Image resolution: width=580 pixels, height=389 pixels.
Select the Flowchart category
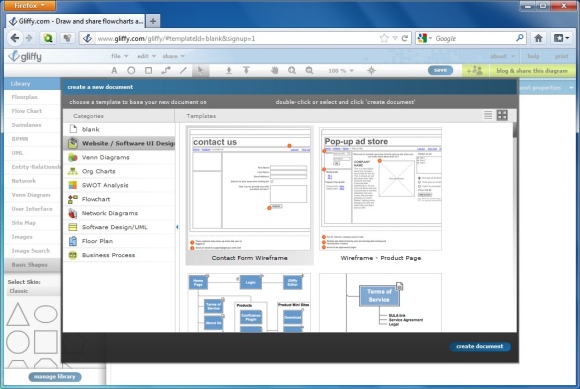119,199
